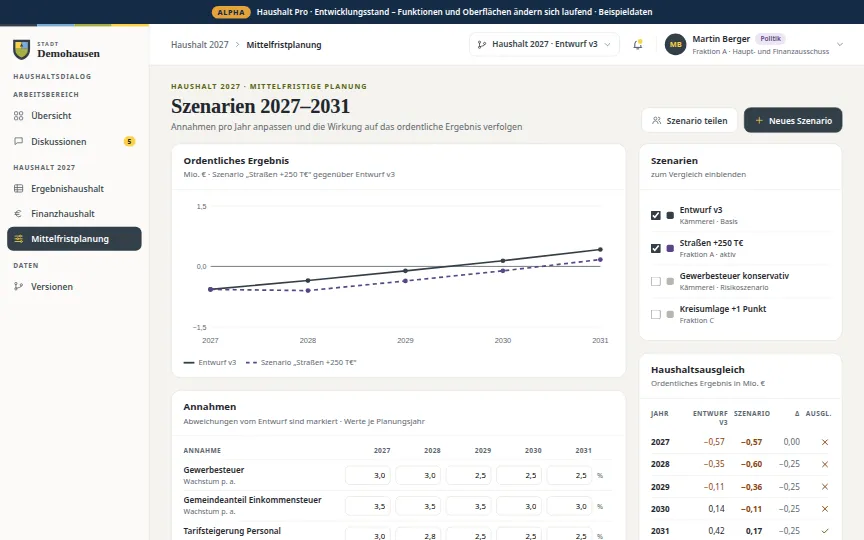Open Ergebnishaushalt page
This screenshot has height=540, width=864.
(x=74, y=188)
